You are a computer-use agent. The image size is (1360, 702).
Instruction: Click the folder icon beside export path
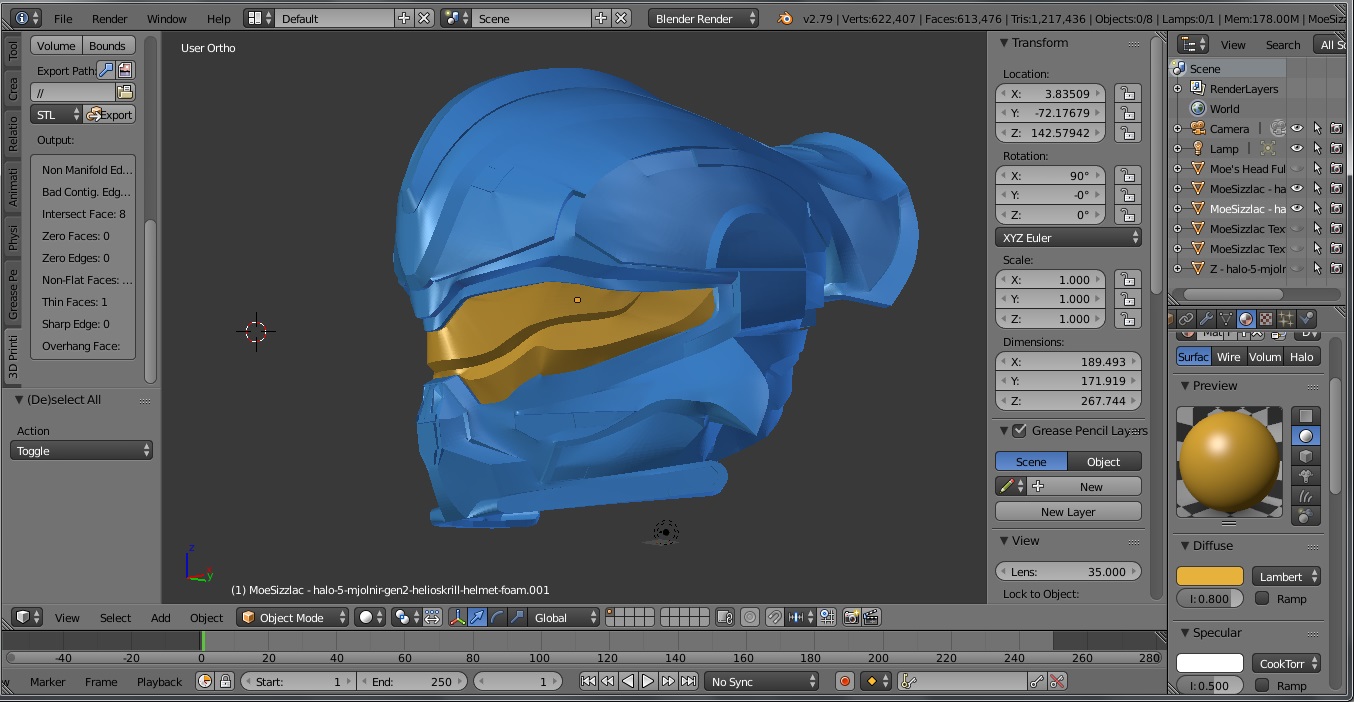(x=125, y=92)
